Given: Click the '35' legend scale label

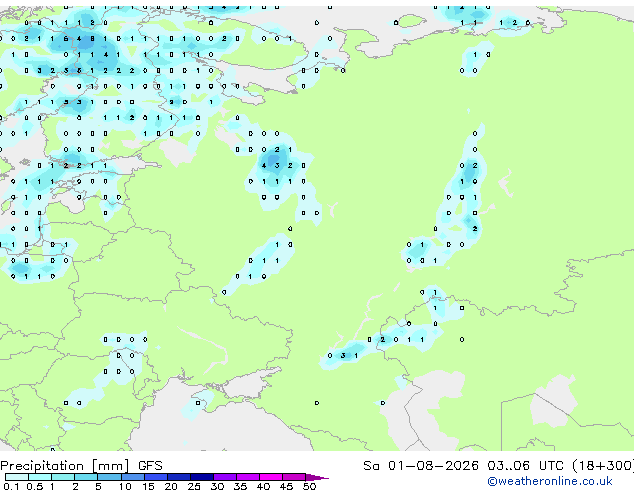Looking at the screenshot, I should click(240, 486).
